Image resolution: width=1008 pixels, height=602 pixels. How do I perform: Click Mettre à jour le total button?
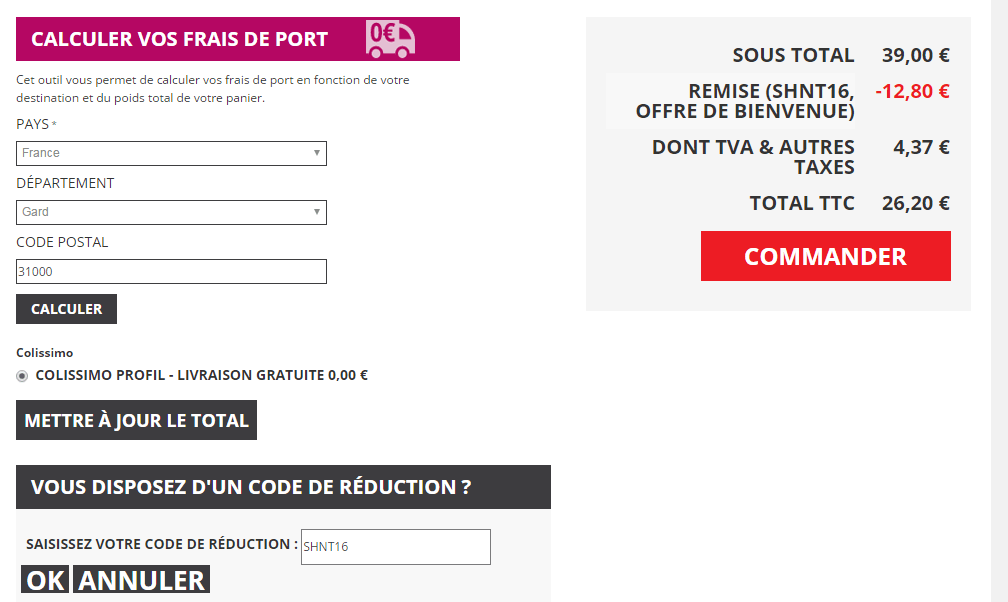(136, 420)
